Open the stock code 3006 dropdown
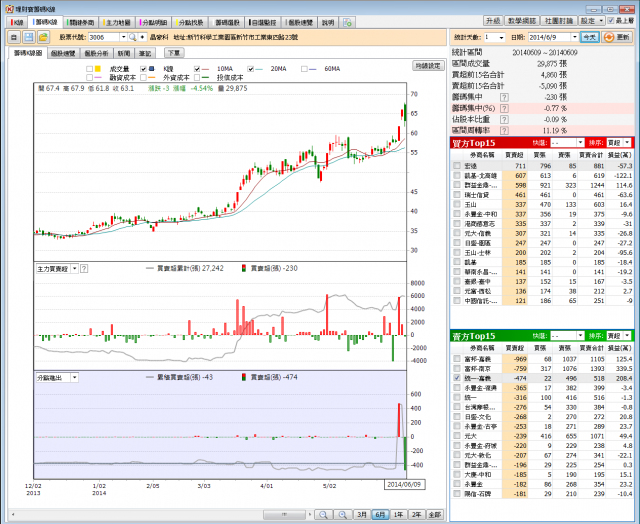Viewport: 640px width, 524px height. pyautogui.click(x=123, y=37)
